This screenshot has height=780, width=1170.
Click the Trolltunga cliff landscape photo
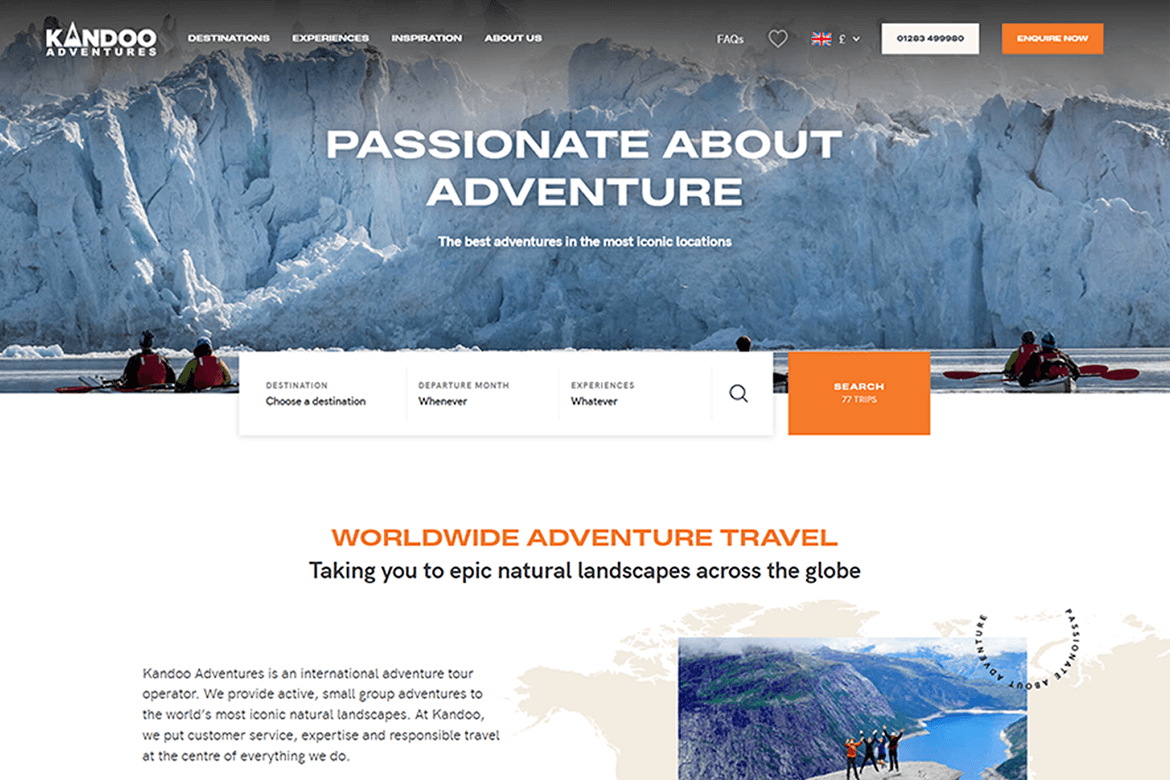click(x=852, y=709)
